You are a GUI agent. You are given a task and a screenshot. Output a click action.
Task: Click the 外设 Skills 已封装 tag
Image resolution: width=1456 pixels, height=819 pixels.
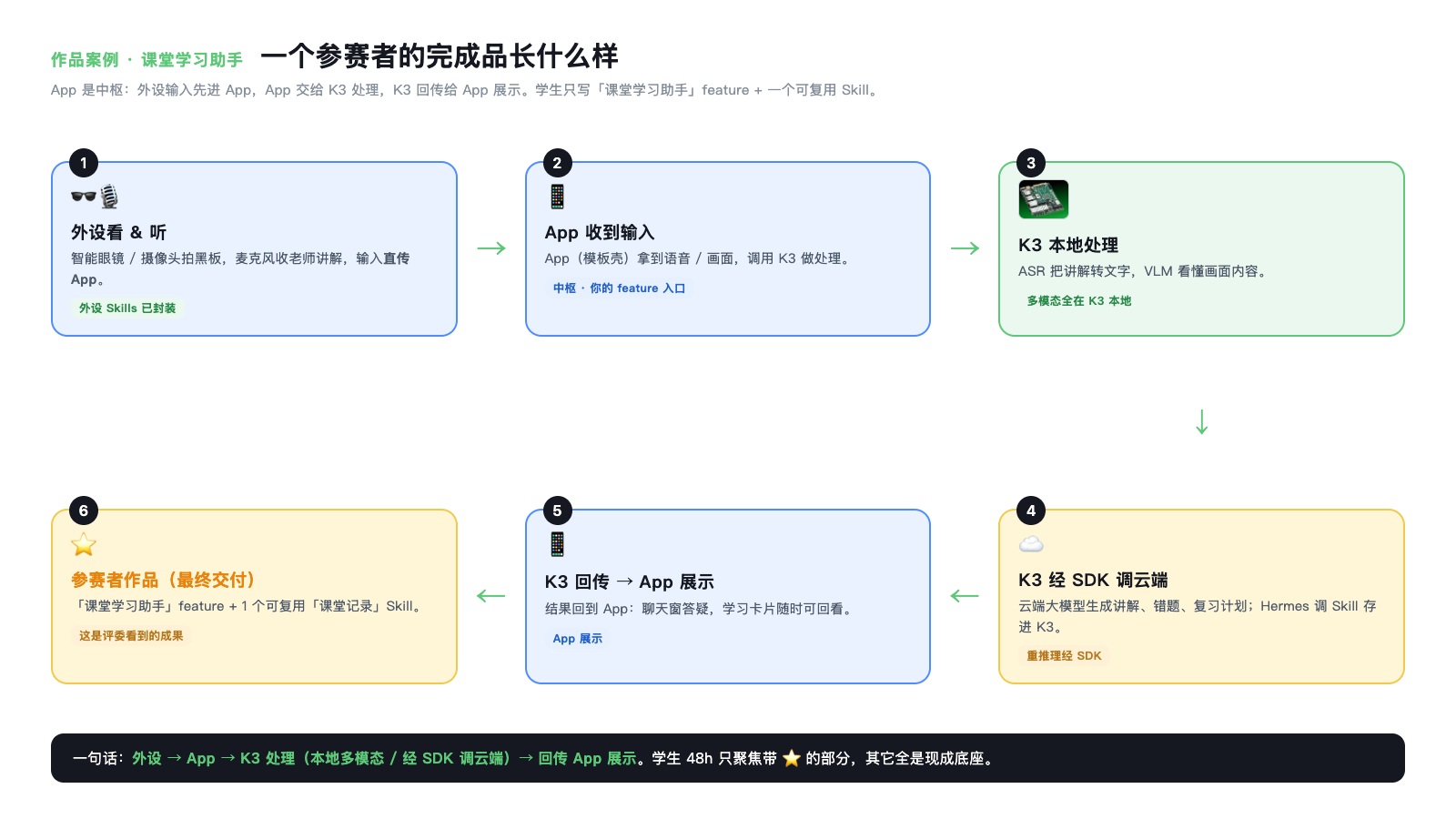point(127,308)
